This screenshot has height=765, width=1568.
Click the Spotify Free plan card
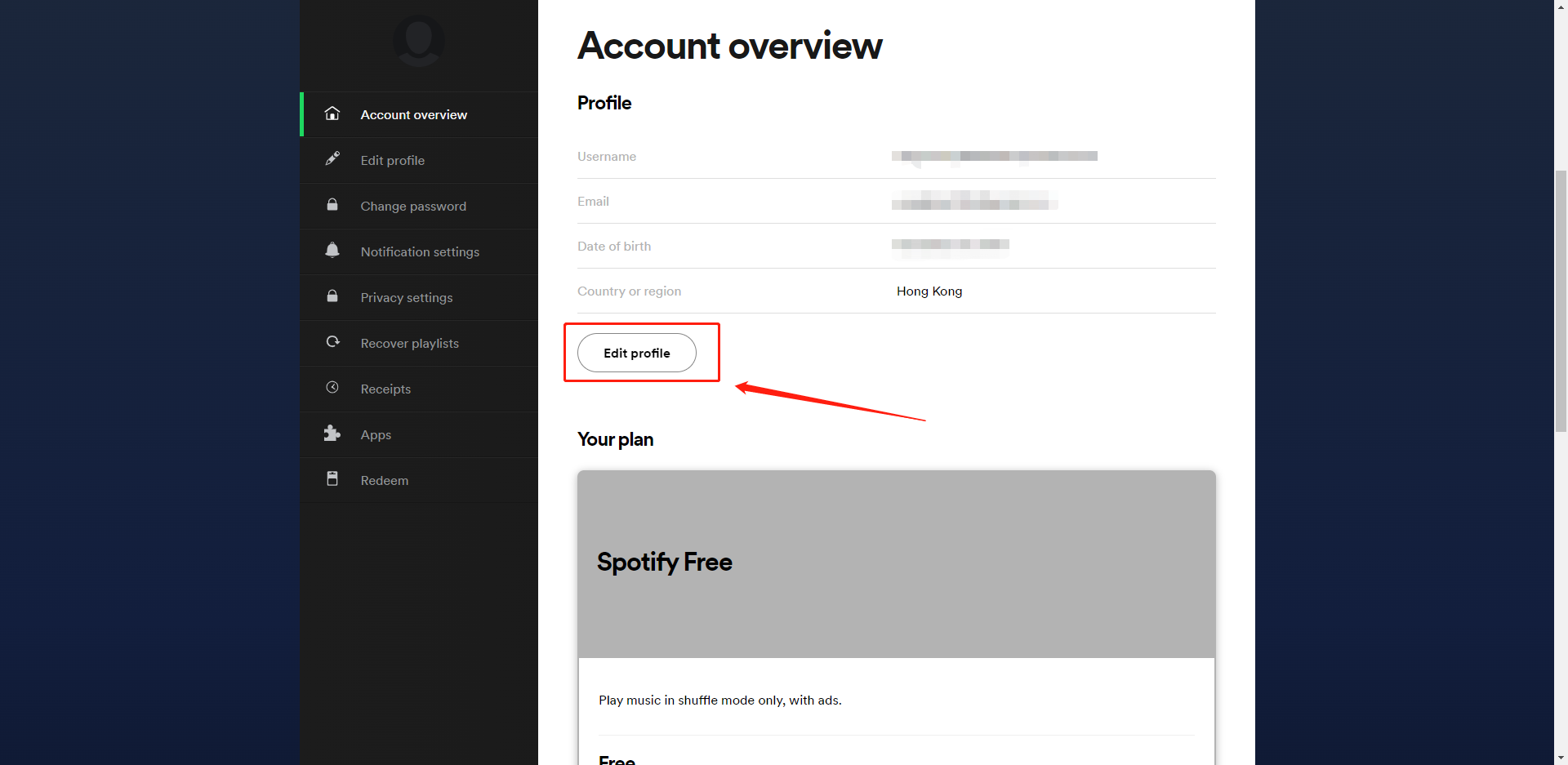coord(897,564)
